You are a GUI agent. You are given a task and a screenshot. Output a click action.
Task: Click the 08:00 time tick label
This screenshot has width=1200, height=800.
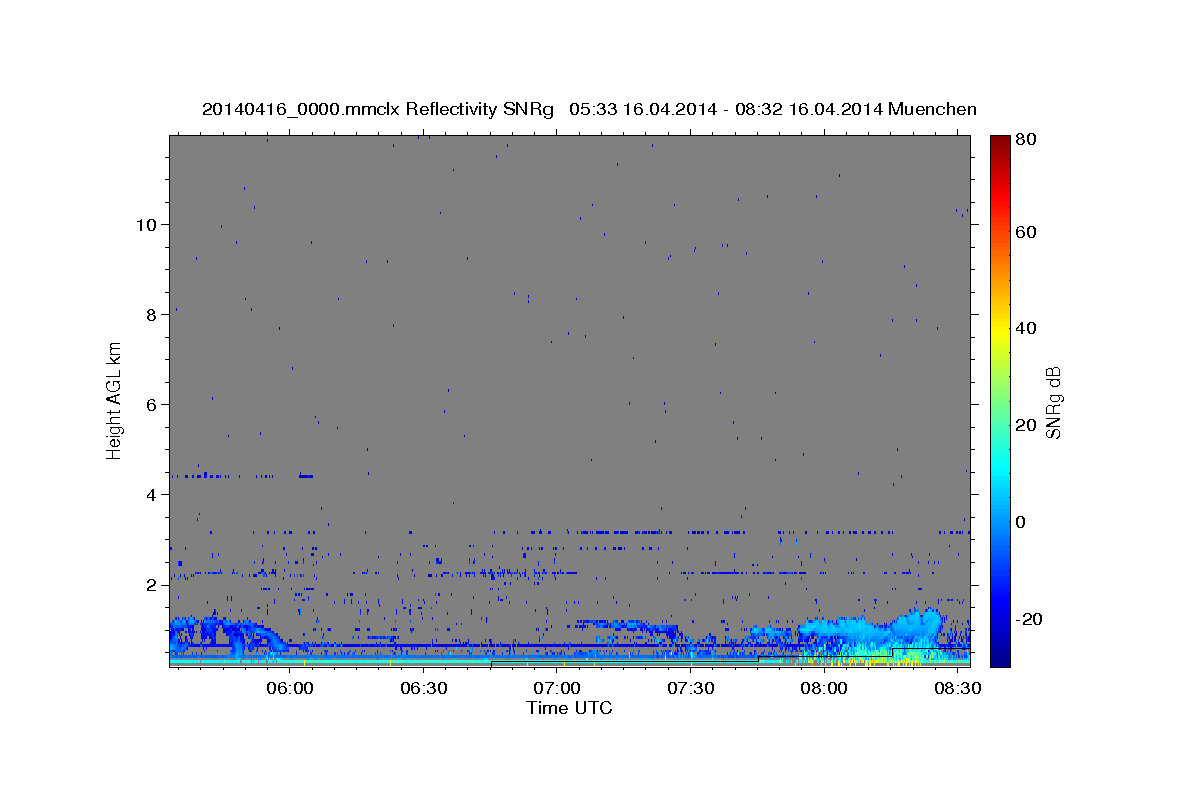pyautogui.click(x=824, y=689)
